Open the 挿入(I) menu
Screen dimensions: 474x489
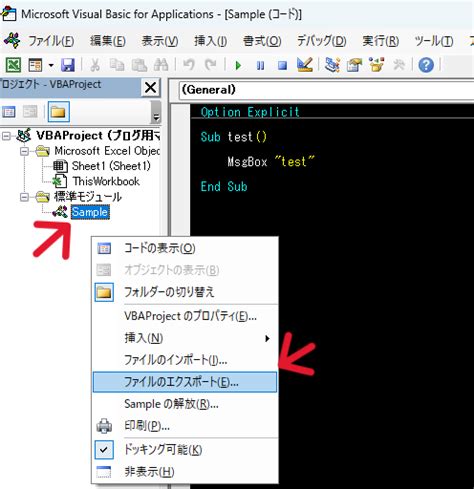tap(211, 41)
